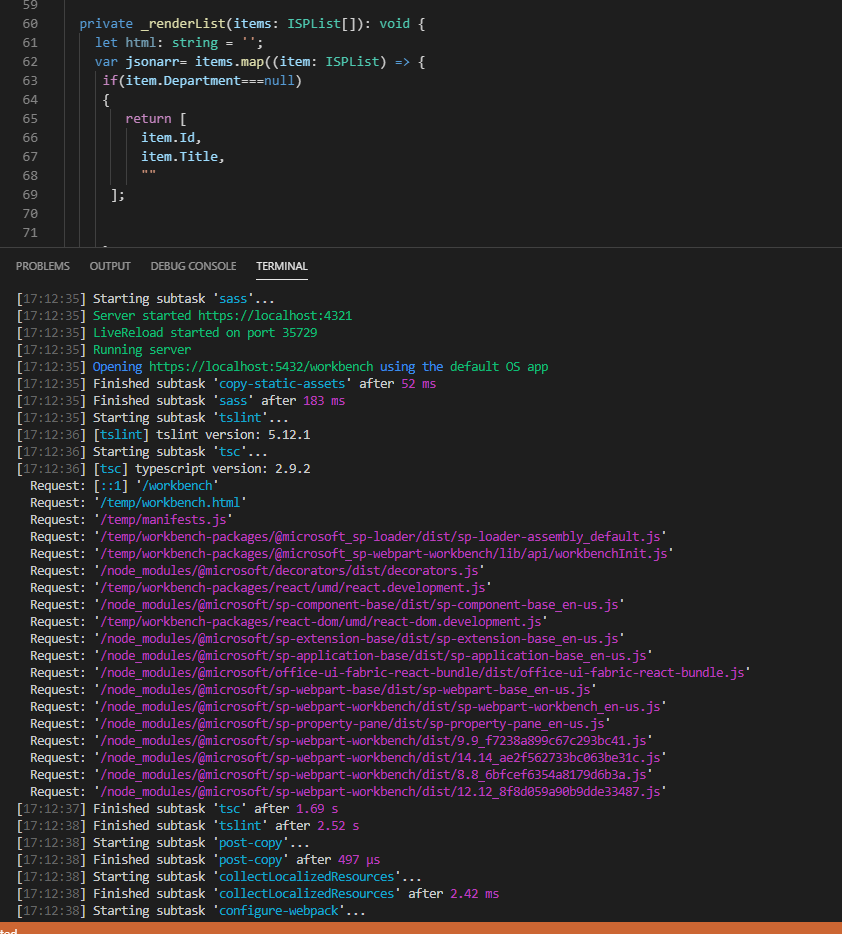The width and height of the screenshot is (842, 934).
Task: Click the 8.8_6bfcef6354a8179d6b3a.js request path
Action: 373,775
